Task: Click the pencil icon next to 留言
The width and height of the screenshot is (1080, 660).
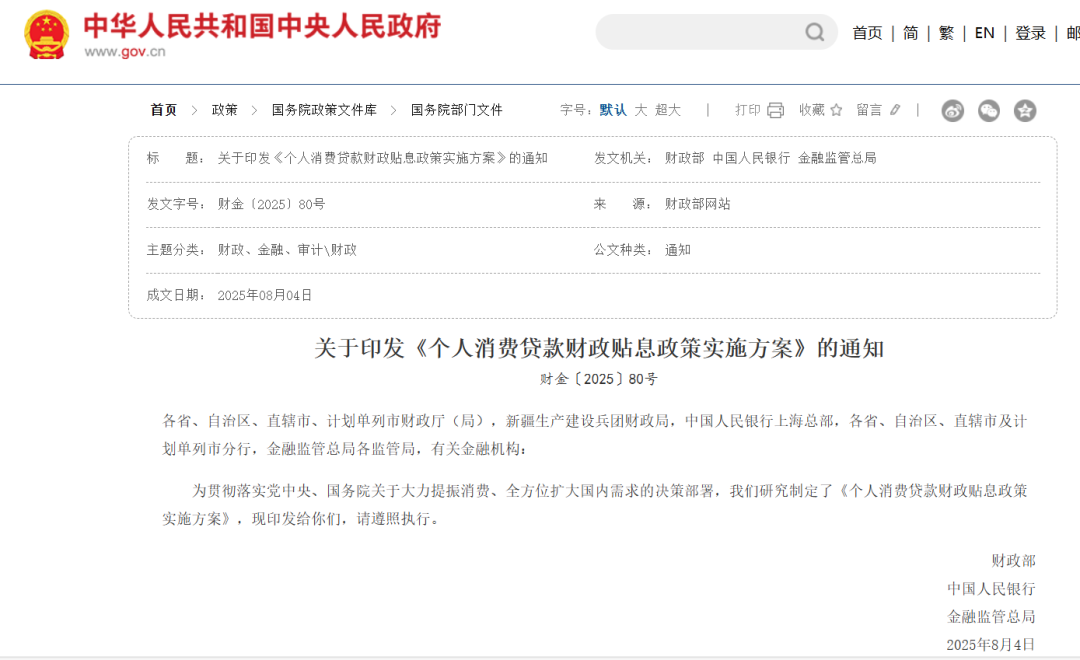Action: (895, 110)
